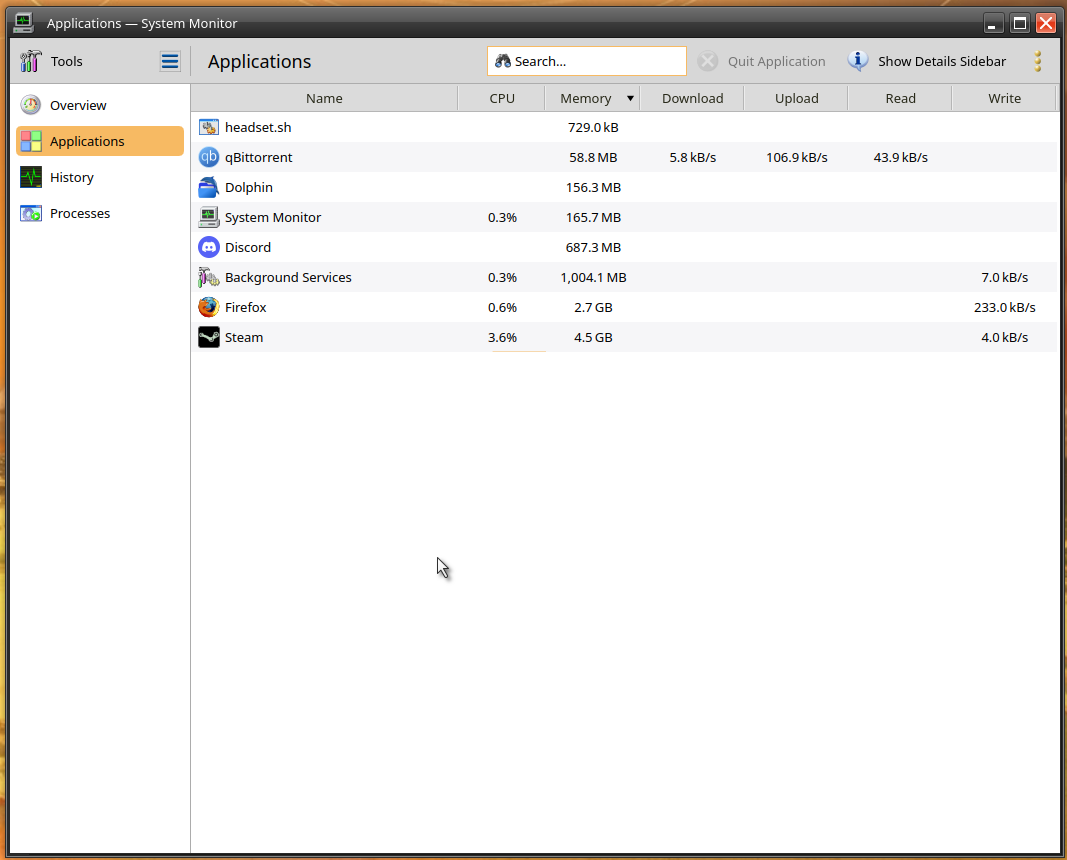Click Firefox's 233.0 kB/s write value
Screen dimensions: 1067x860
click(1004, 307)
